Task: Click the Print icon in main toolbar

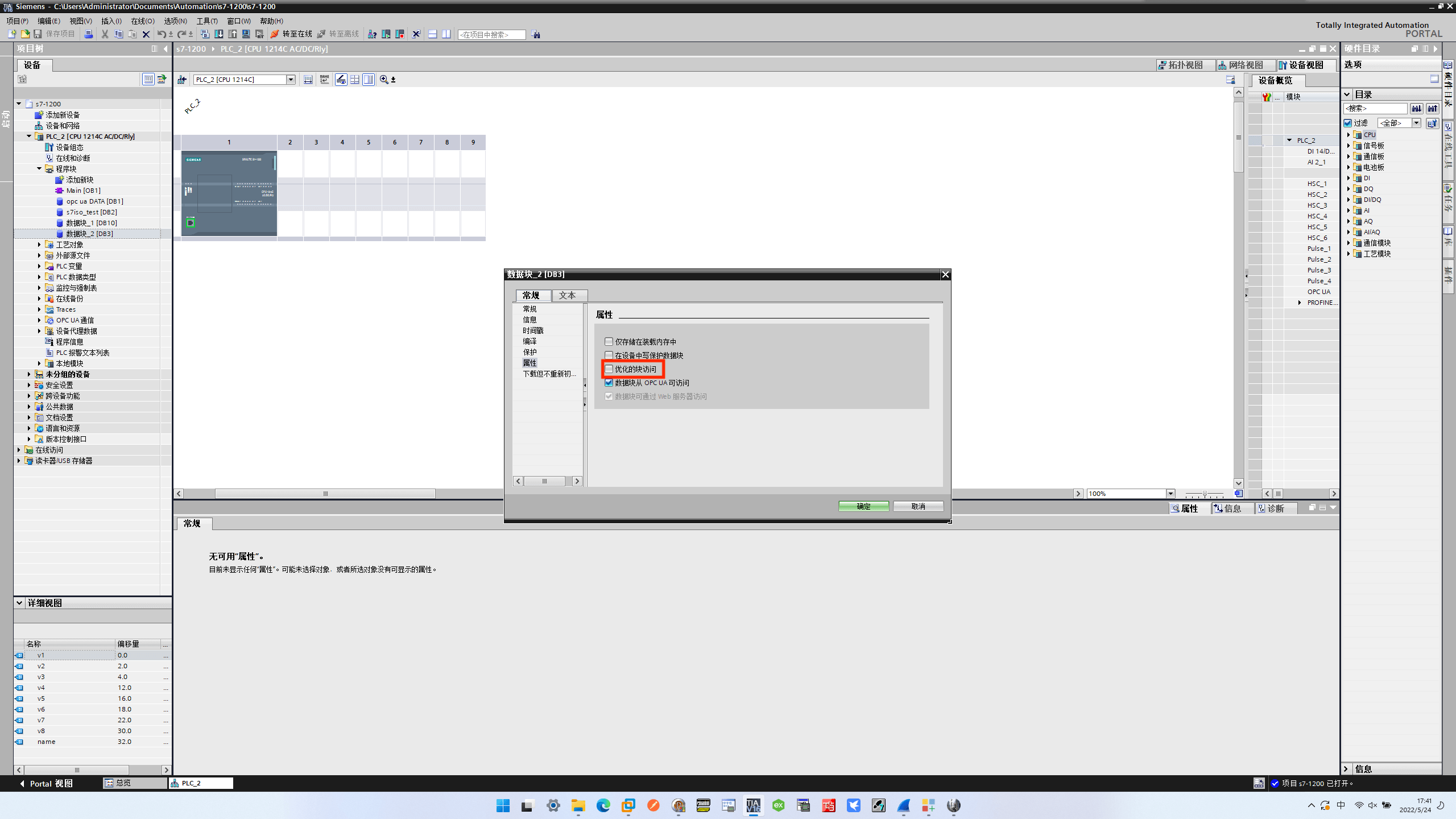Action: click(88, 34)
